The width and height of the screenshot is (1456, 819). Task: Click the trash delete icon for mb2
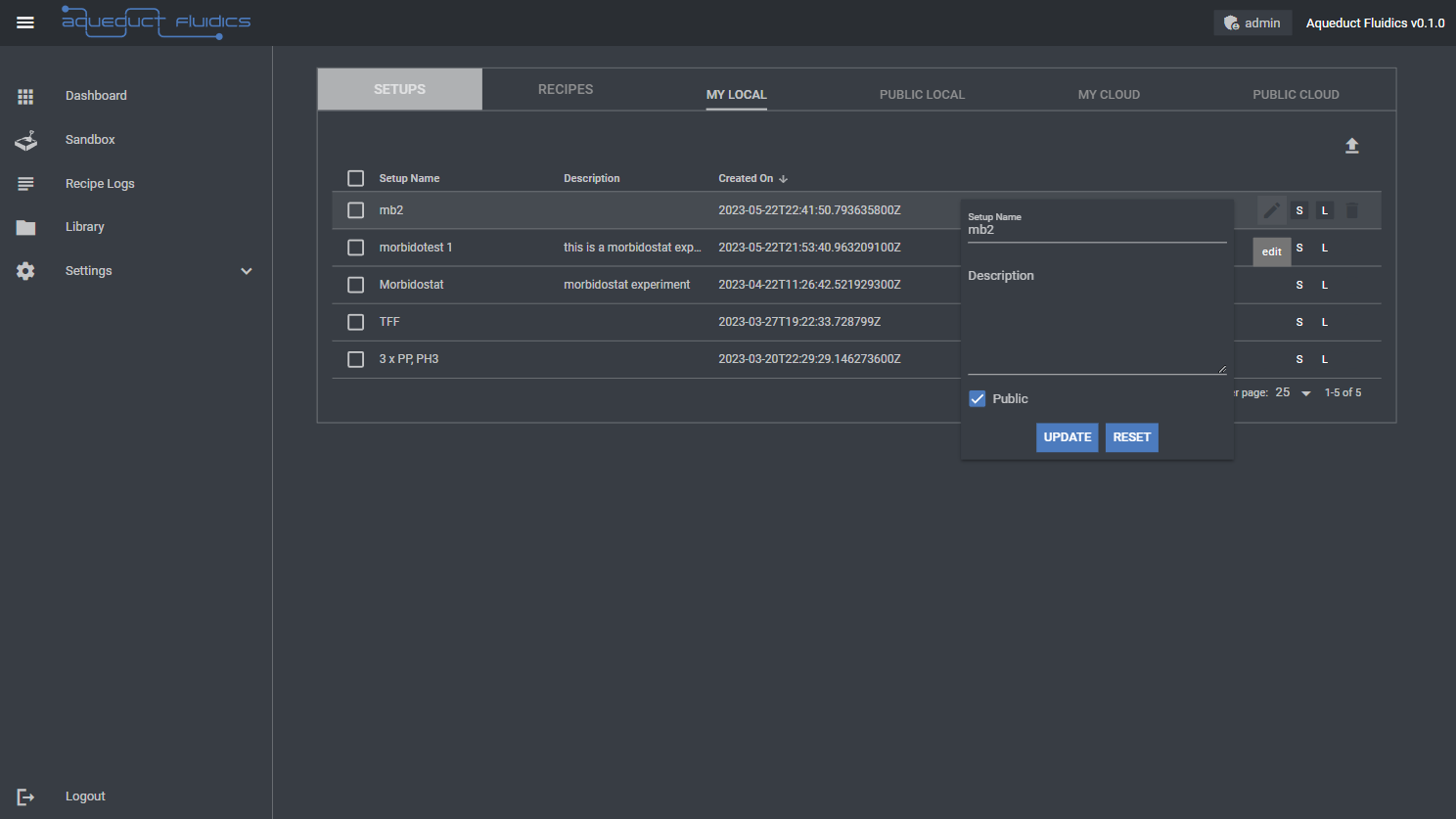coord(1351,210)
